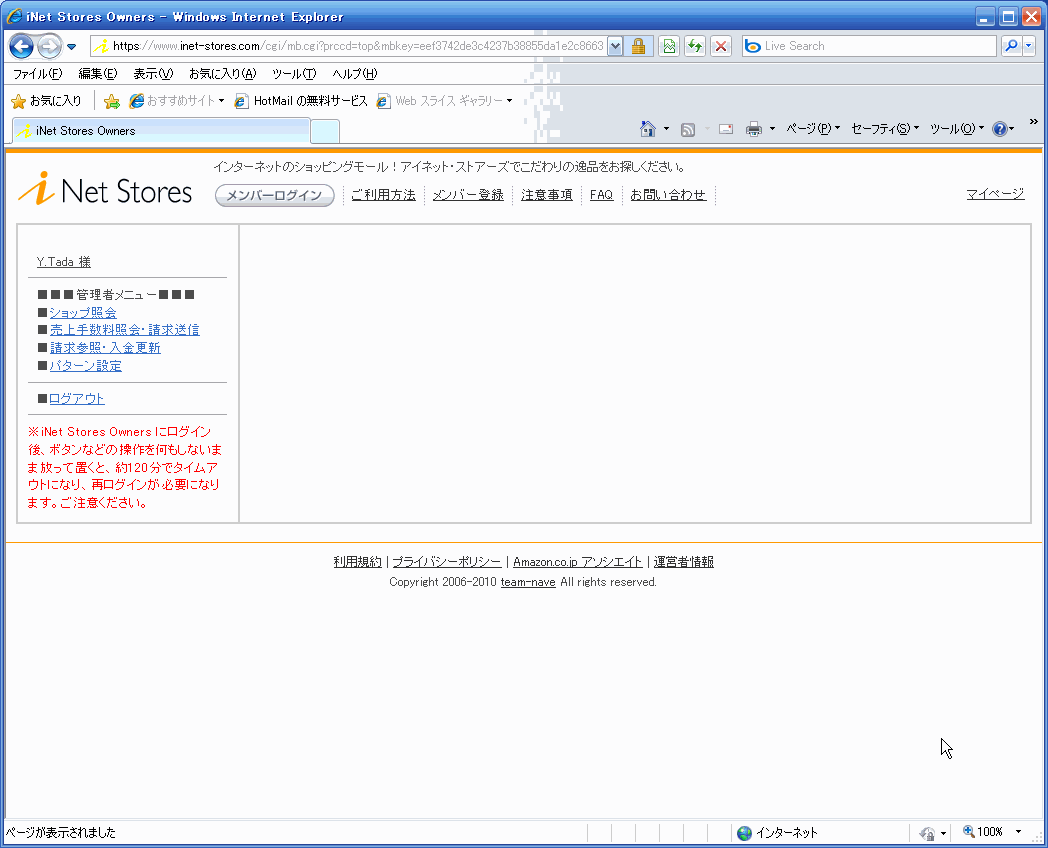Open the ファイル(F) menu
1048x848 pixels.
coord(37,74)
